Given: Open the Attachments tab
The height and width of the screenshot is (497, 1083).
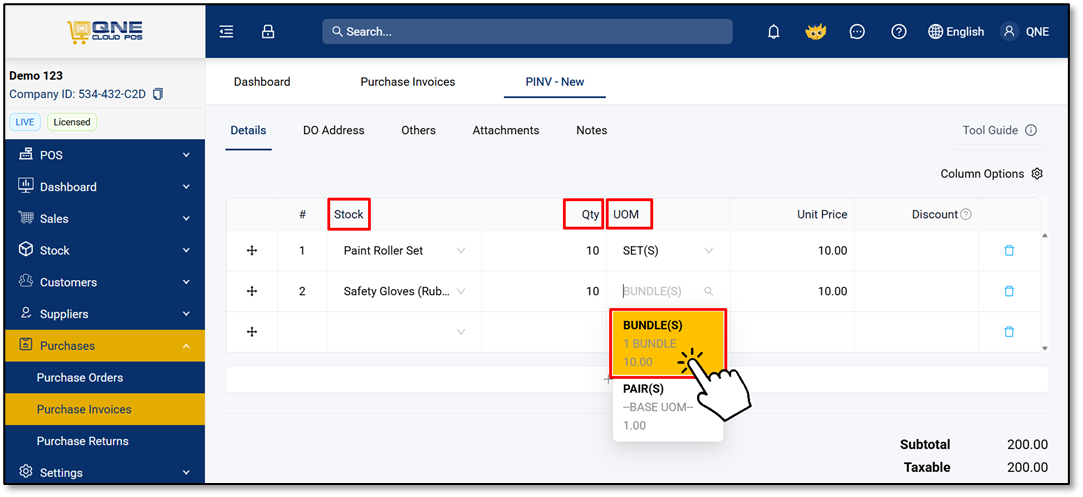Looking at the screenshot, I should coord(506,130).
